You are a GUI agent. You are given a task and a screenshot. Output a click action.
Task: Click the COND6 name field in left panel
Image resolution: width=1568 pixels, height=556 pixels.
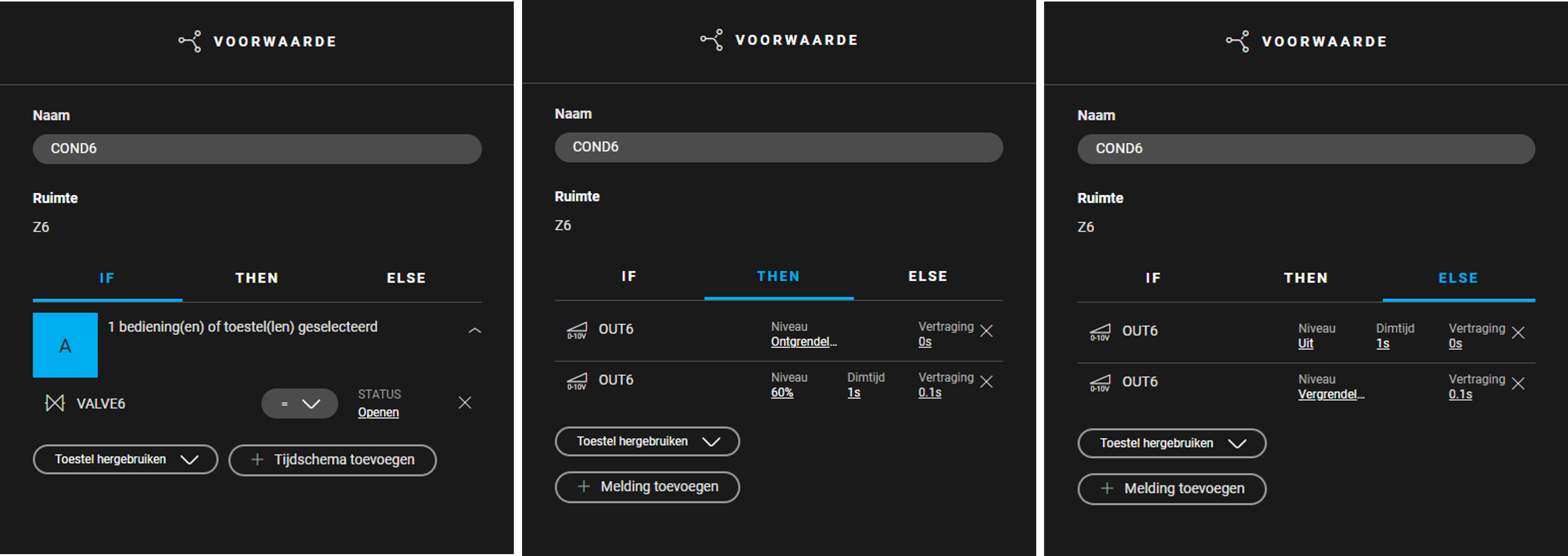(257, 149)
